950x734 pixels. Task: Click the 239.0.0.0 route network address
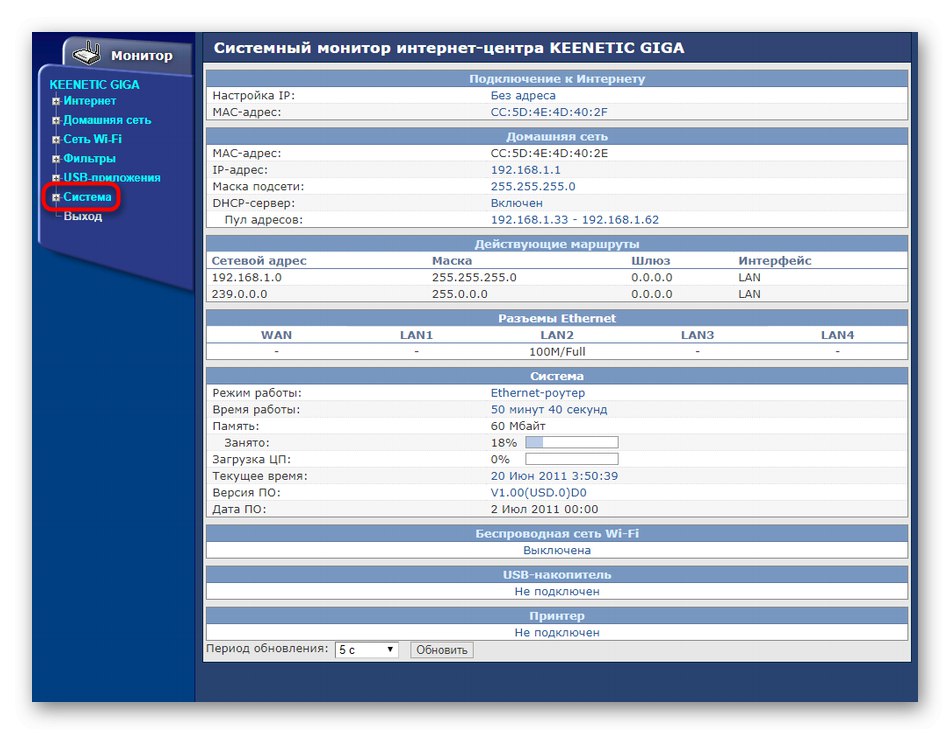[238, 294]
